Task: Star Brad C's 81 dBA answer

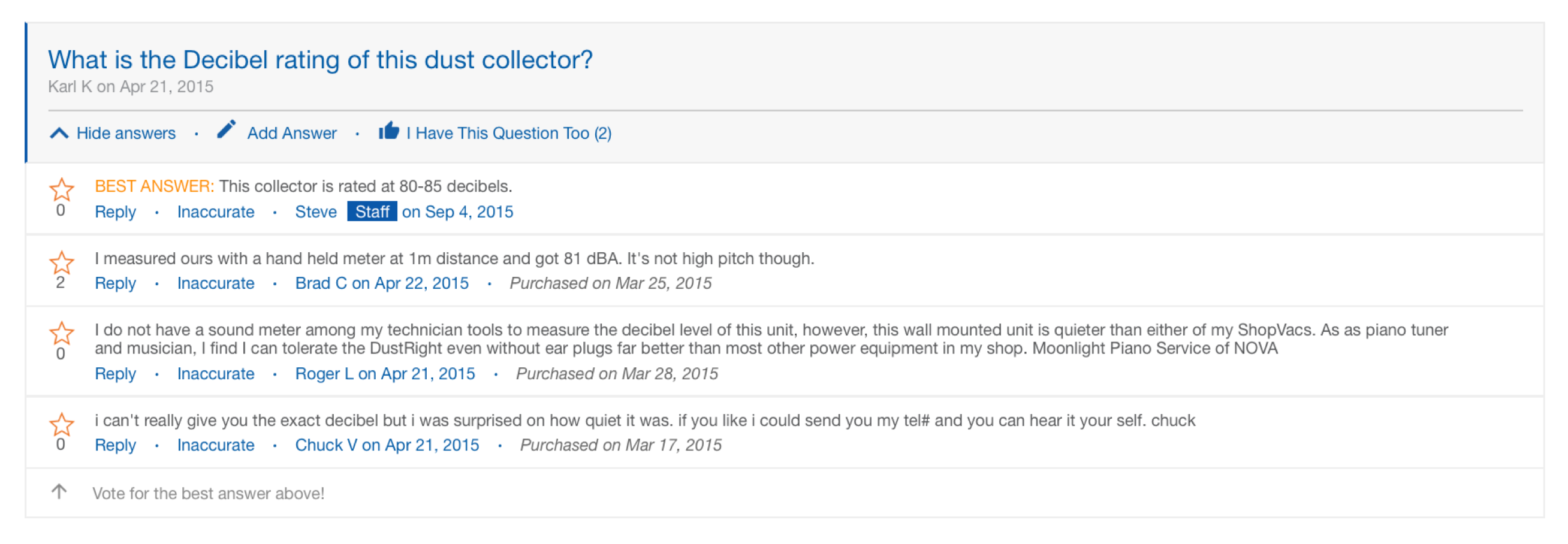Action: (x=62, y=262)
